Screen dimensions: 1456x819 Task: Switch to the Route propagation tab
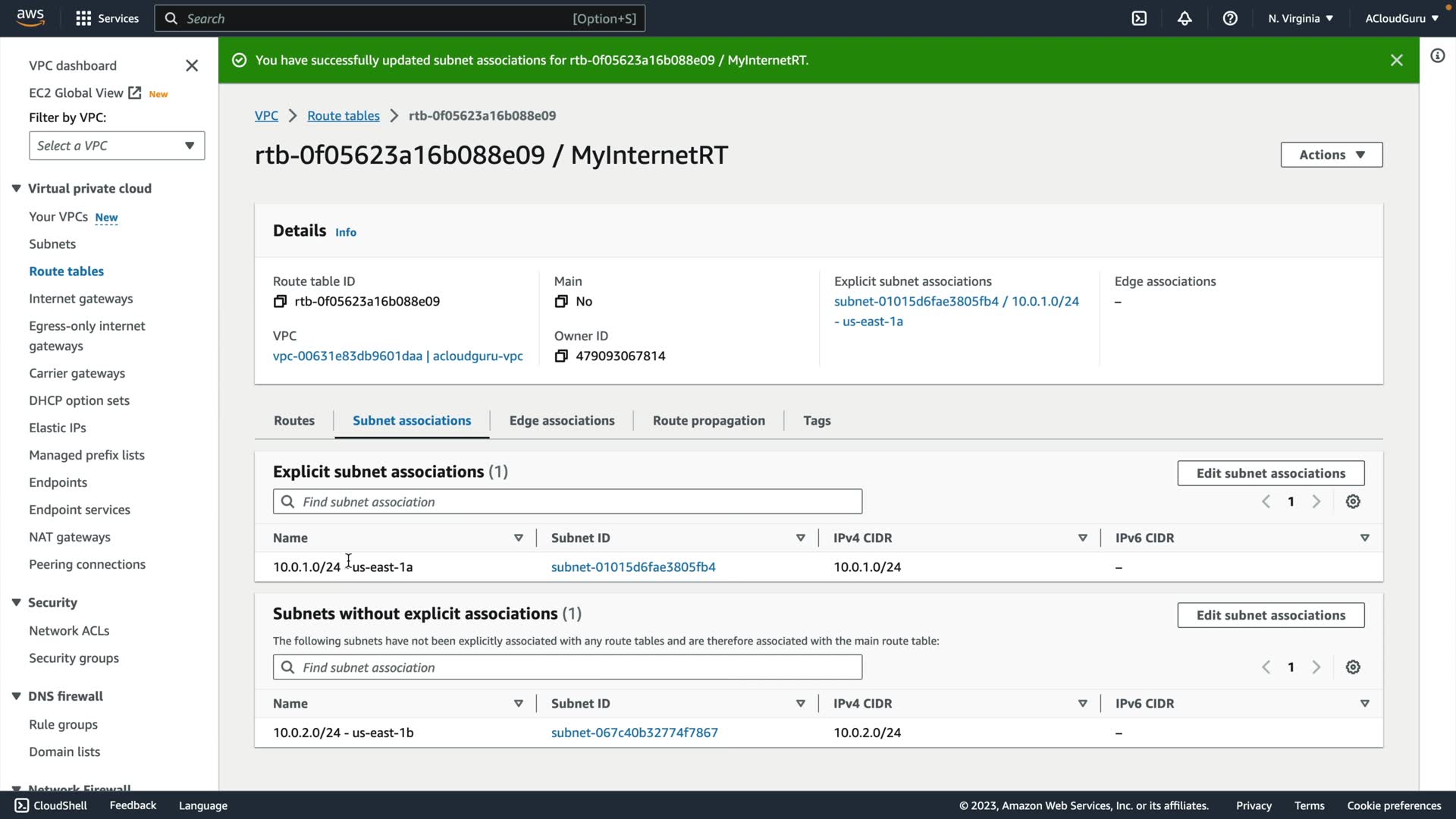pyautogui.click(x=708, y=421)
